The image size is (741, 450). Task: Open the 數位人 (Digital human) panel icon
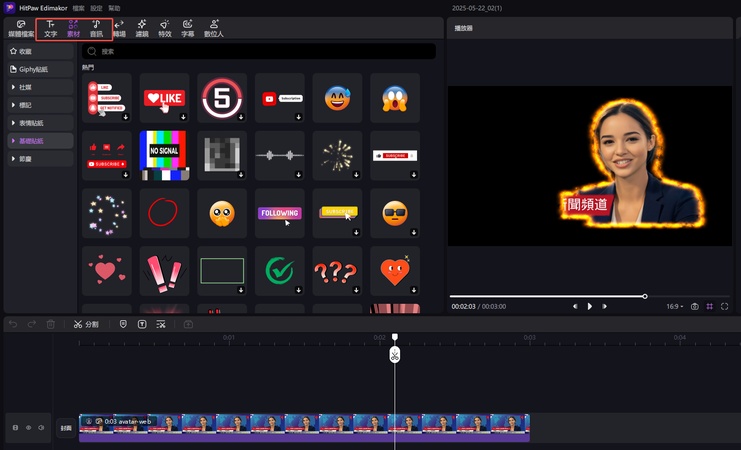tap(214, 28)
